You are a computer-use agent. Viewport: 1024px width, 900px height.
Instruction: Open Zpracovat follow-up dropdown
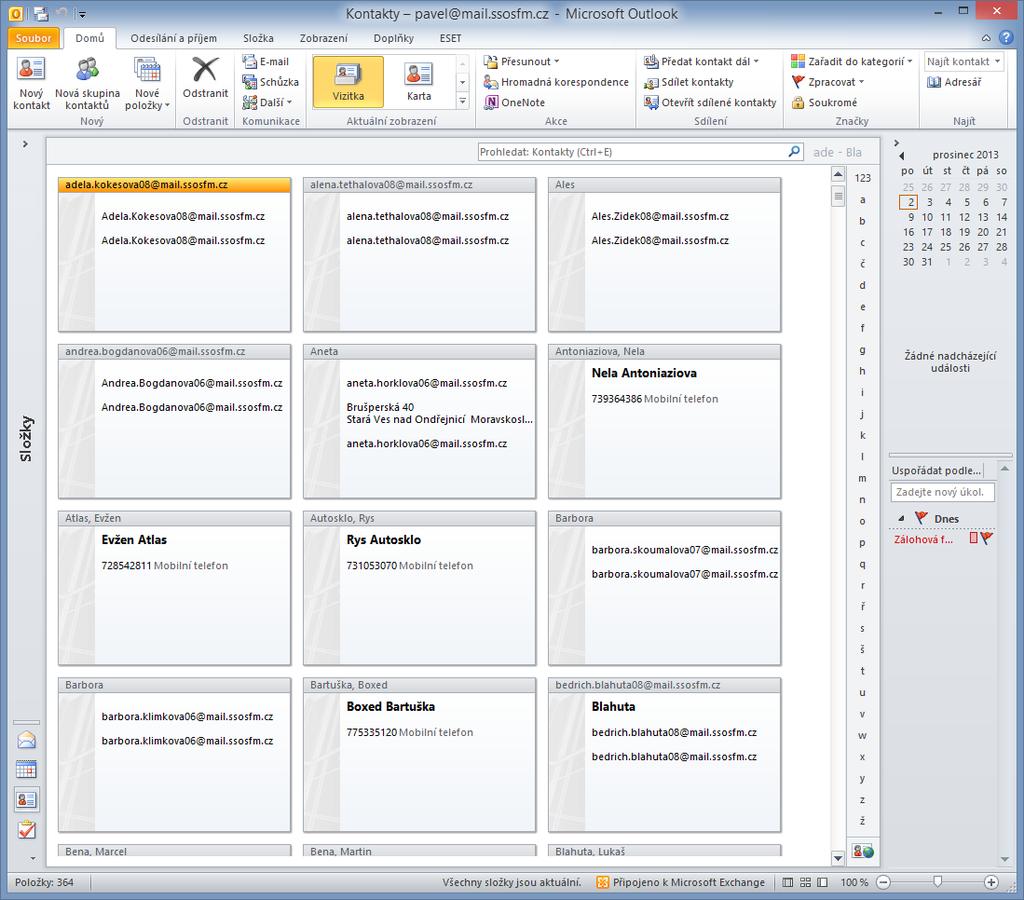pos(827,82)
